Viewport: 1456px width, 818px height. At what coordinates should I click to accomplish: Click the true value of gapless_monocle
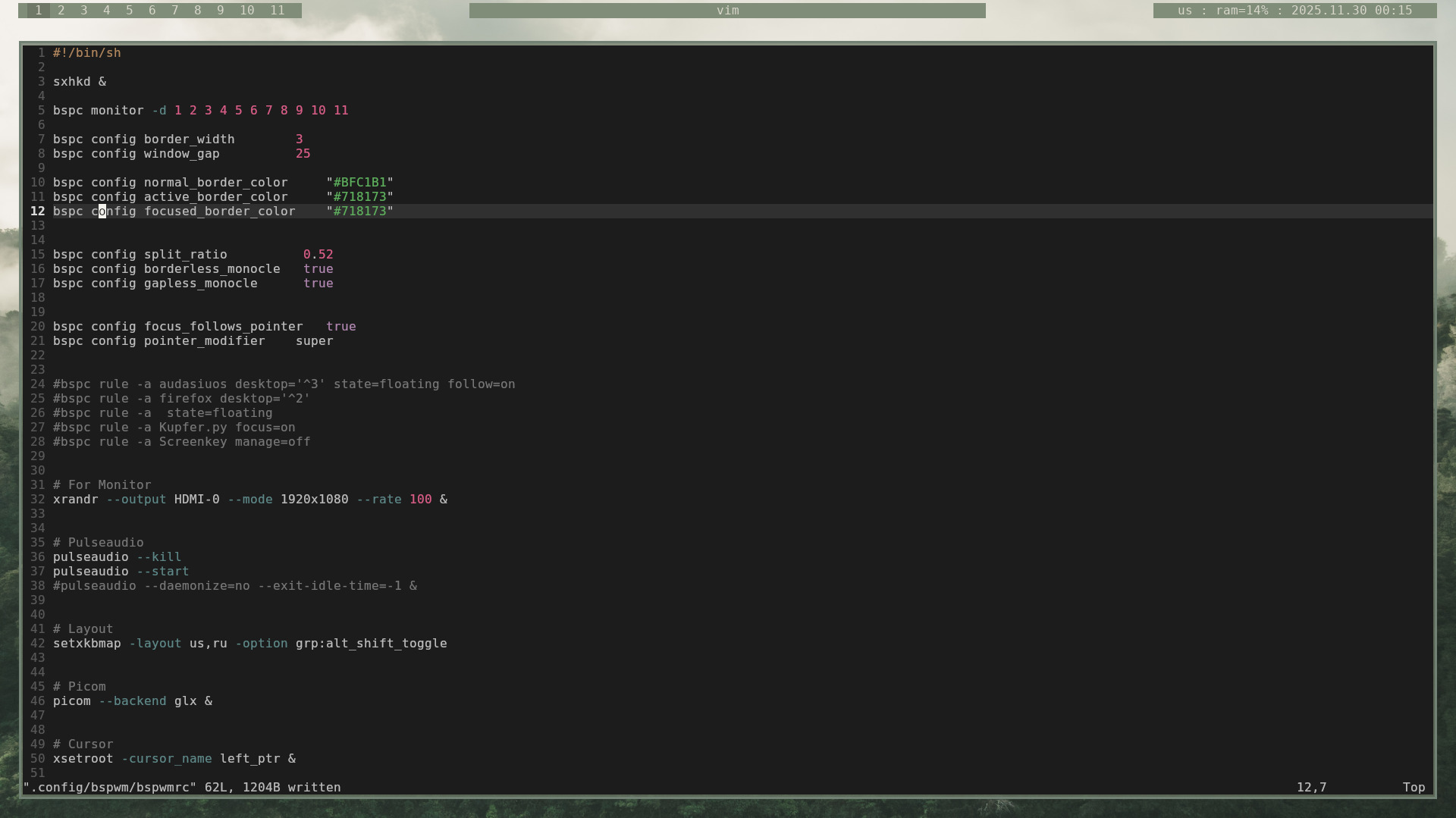point(318,284)
